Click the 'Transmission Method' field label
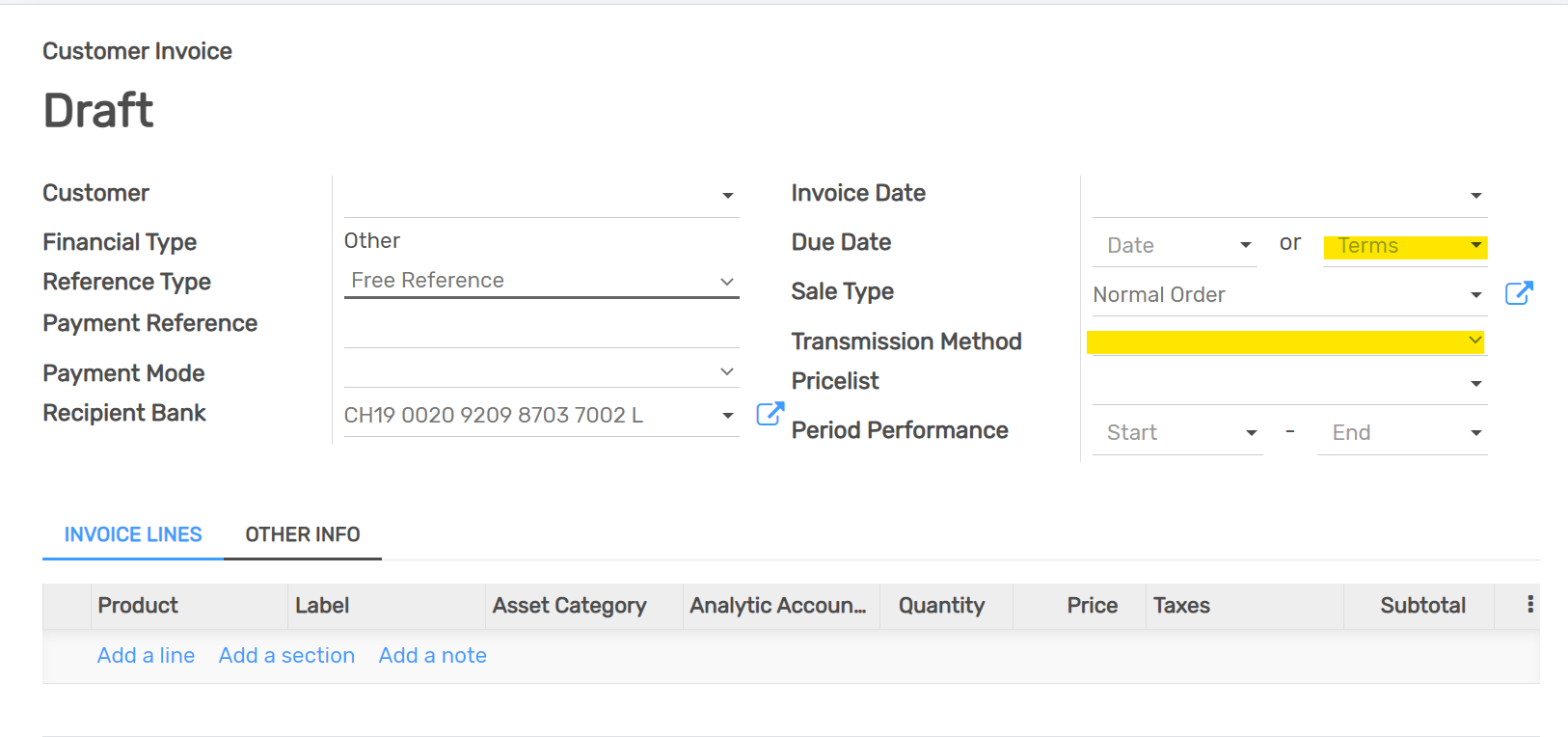 click(906, 341)
